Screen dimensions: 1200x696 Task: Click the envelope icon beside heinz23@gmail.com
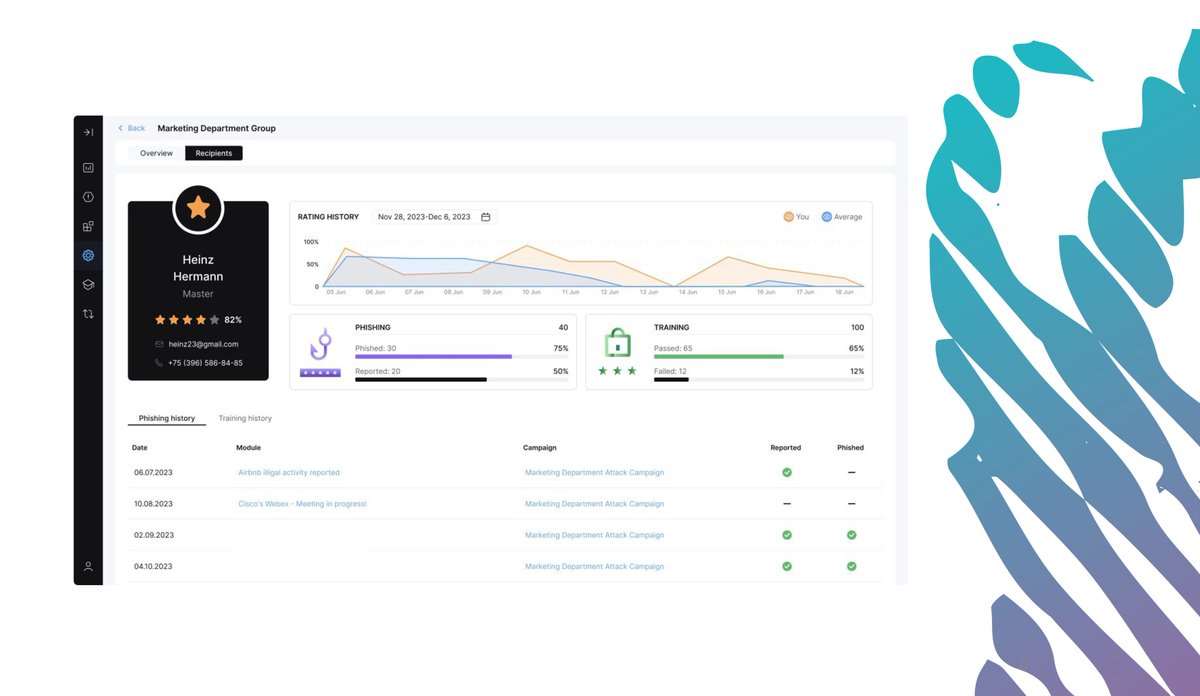click(x=159, y=344)
